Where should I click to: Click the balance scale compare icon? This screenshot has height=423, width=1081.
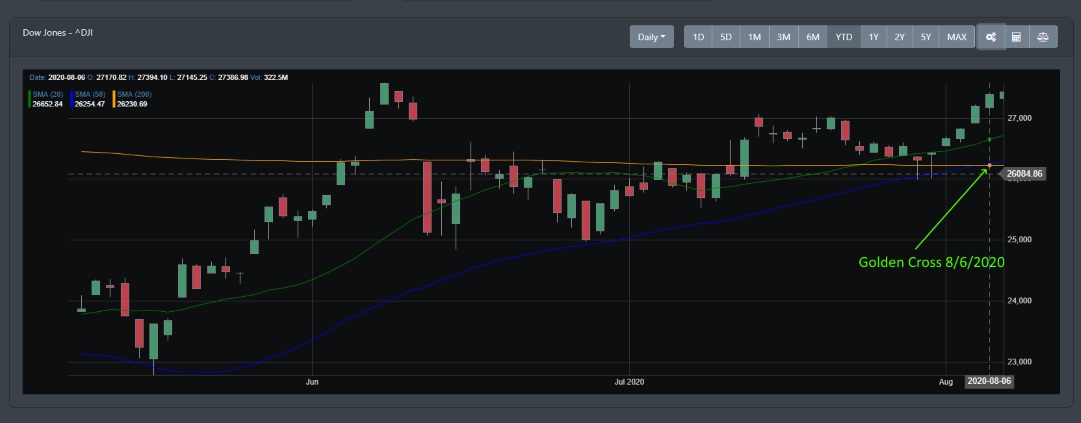coord(1043,37)
